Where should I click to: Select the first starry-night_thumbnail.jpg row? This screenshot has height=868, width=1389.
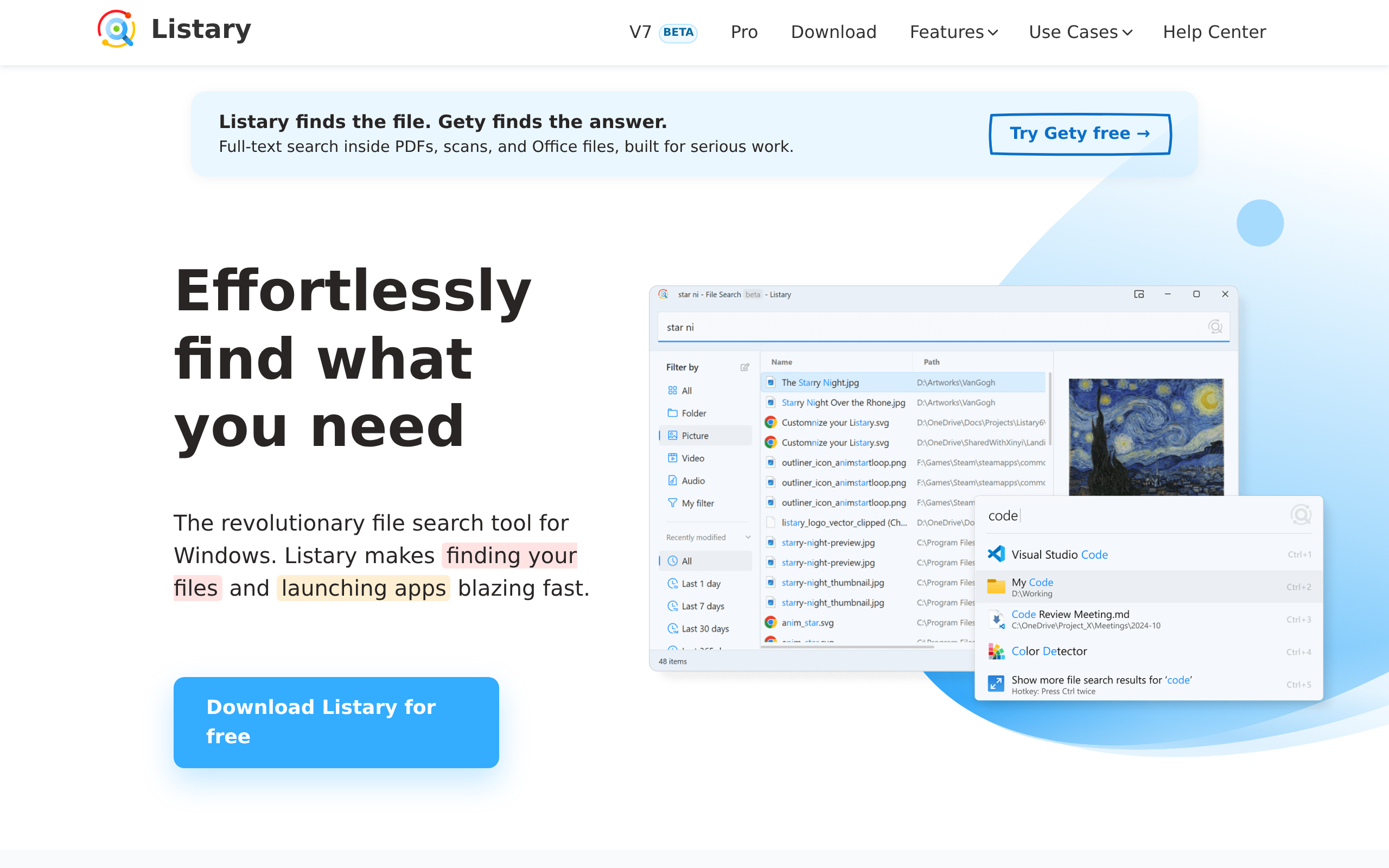868,583
